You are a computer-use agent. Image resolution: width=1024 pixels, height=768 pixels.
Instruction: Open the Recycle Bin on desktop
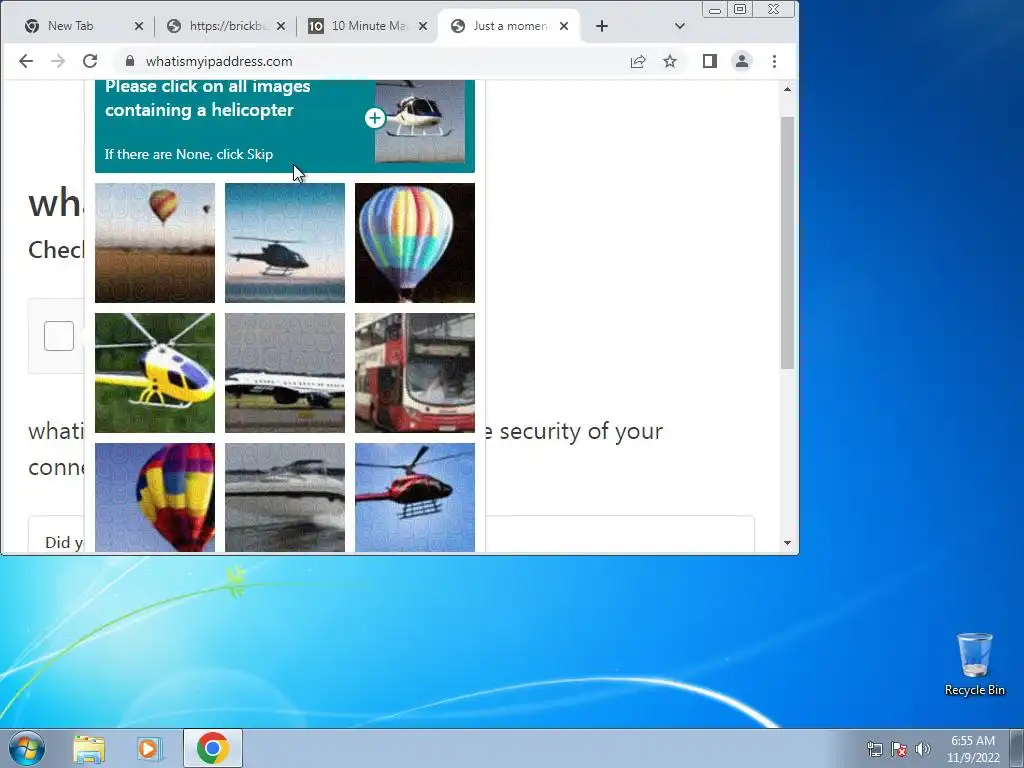pos(974,664)
